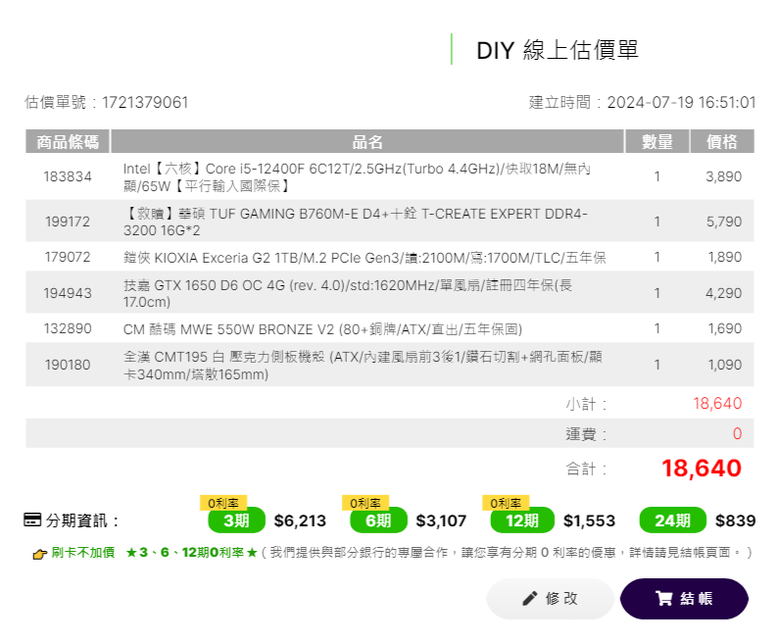Select the 24期 installment badge

[x=673, y=520]
